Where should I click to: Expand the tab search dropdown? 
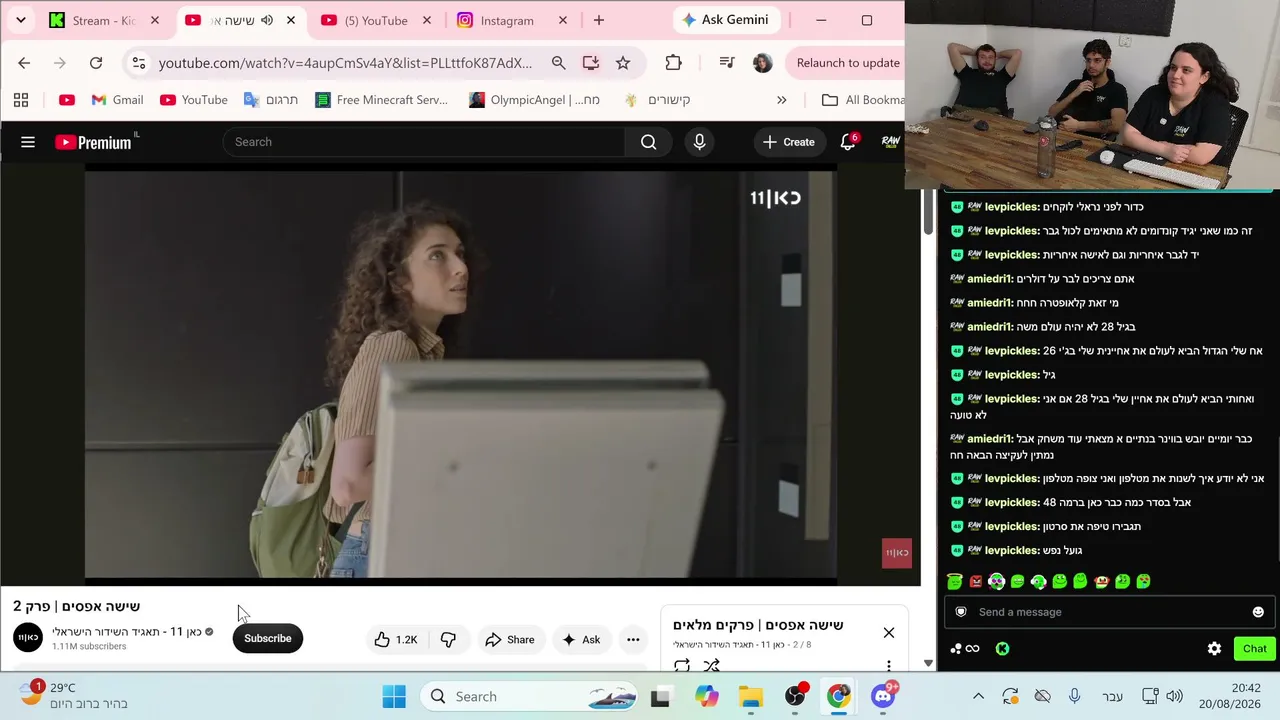tap(20, 20)
